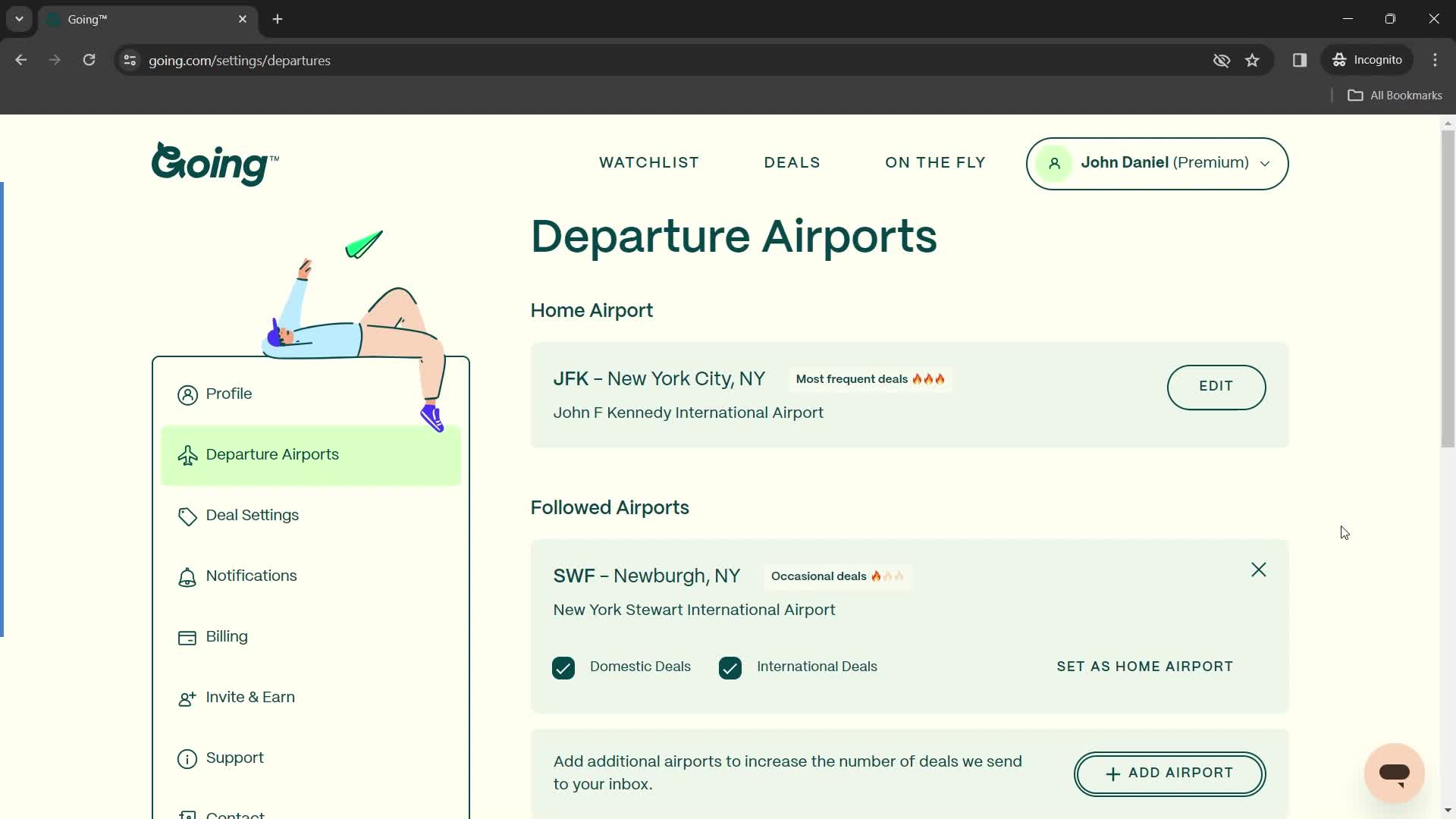Go to Notifications settings
The image size is (1456, 819).
point(311,576)
